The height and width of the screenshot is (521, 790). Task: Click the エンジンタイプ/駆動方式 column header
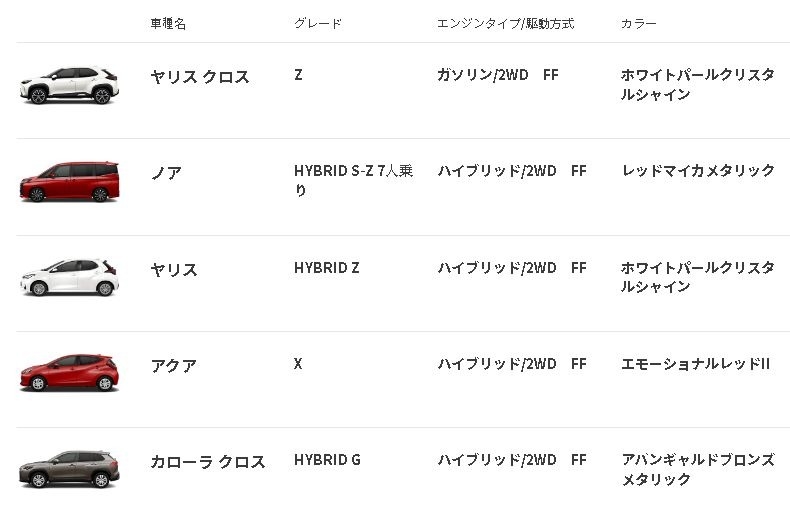pyautogui.click(x=505, y=24)
